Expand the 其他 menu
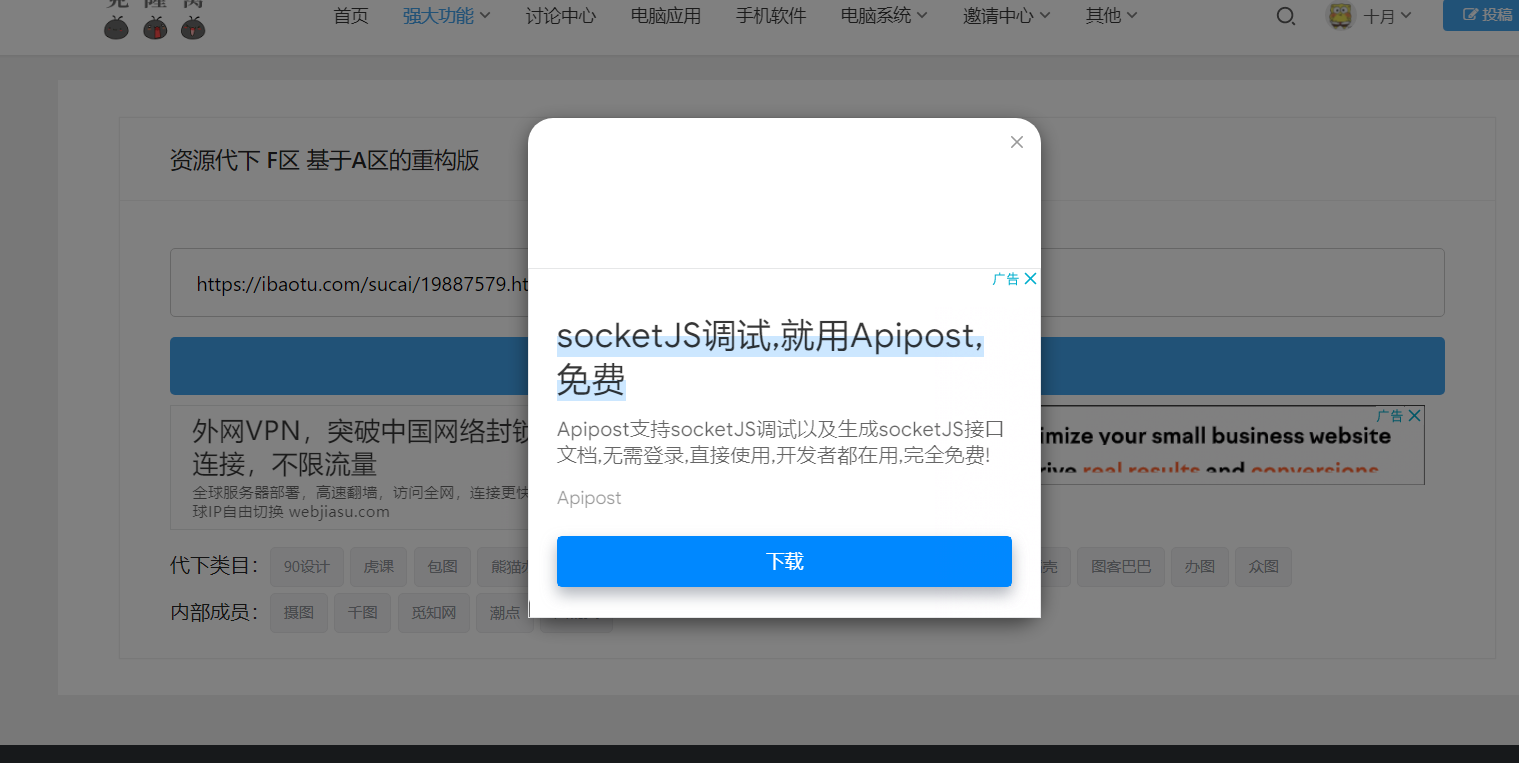Viewport: 1519px width, 763px height. click(1112, 16)
